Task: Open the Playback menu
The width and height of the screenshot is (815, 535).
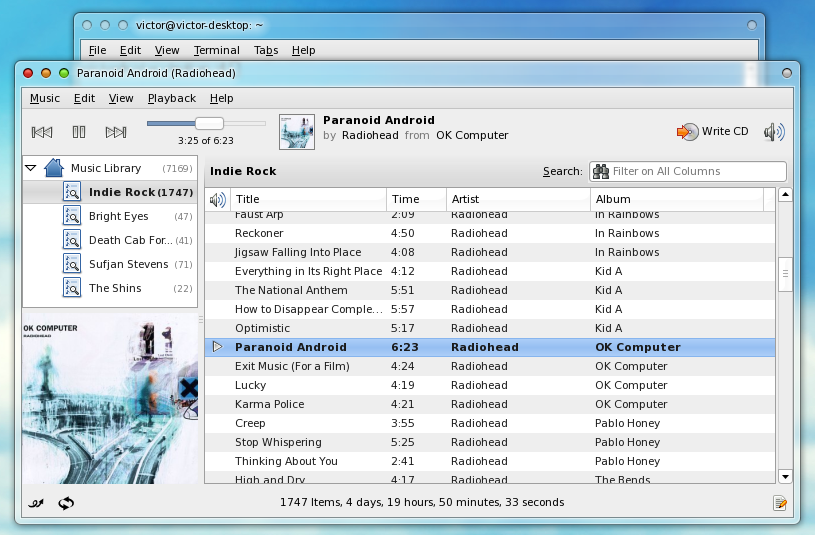Action: click(172, 98)
